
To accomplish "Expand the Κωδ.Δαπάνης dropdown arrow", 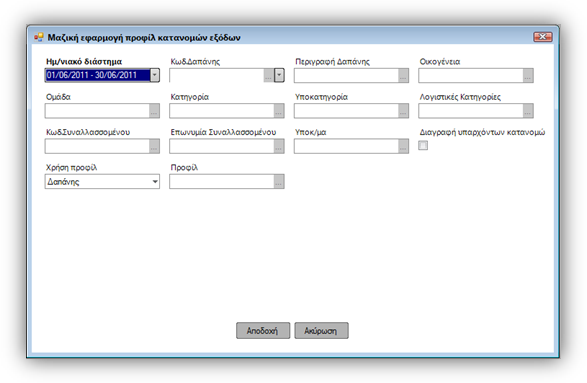I will pos(279,75).
